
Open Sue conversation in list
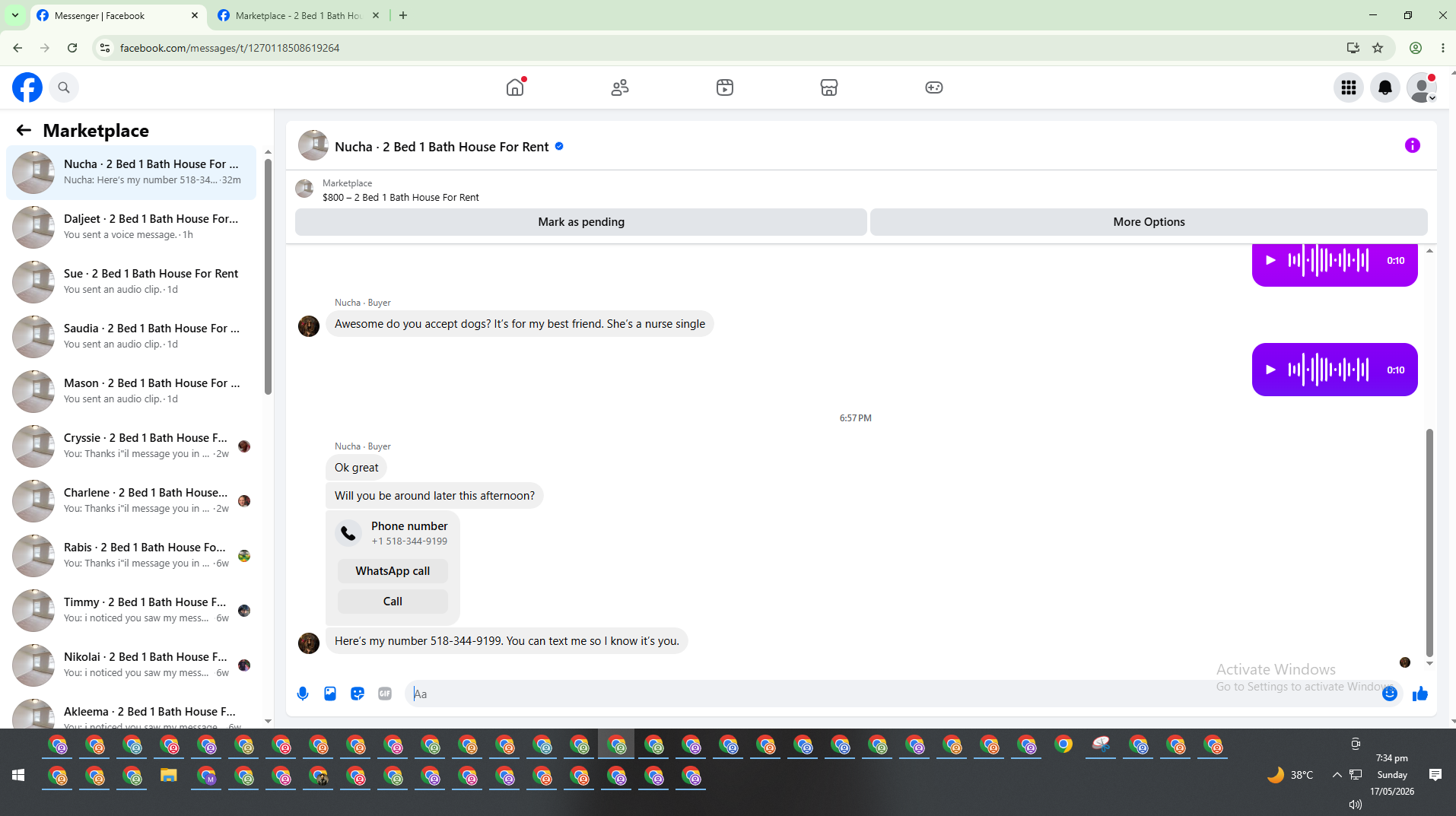coord(132,281)
